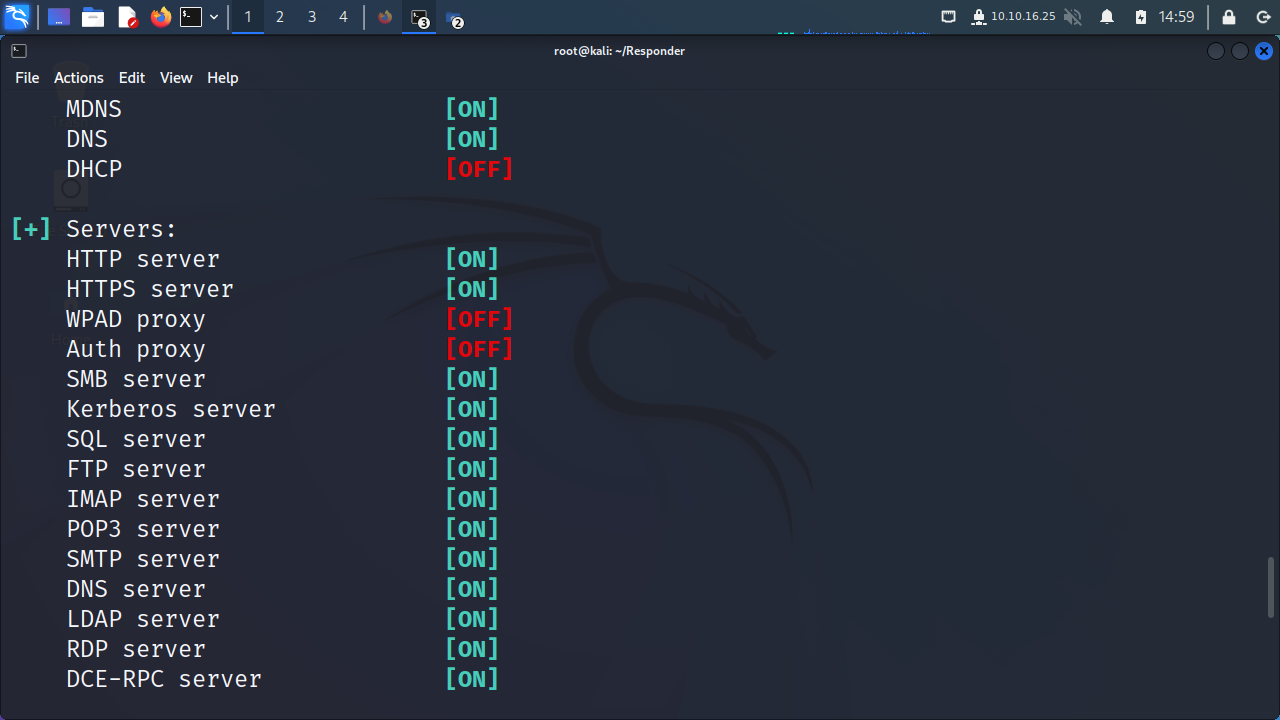Click the IMAP server line
Screen dimensions: 1280x720
point(143,499)
